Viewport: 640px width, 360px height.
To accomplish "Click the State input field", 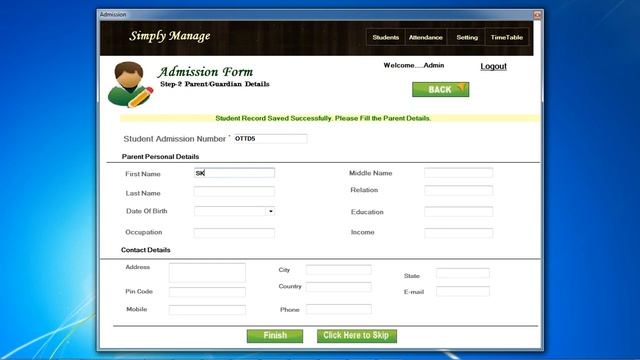I will pos(463,273).
